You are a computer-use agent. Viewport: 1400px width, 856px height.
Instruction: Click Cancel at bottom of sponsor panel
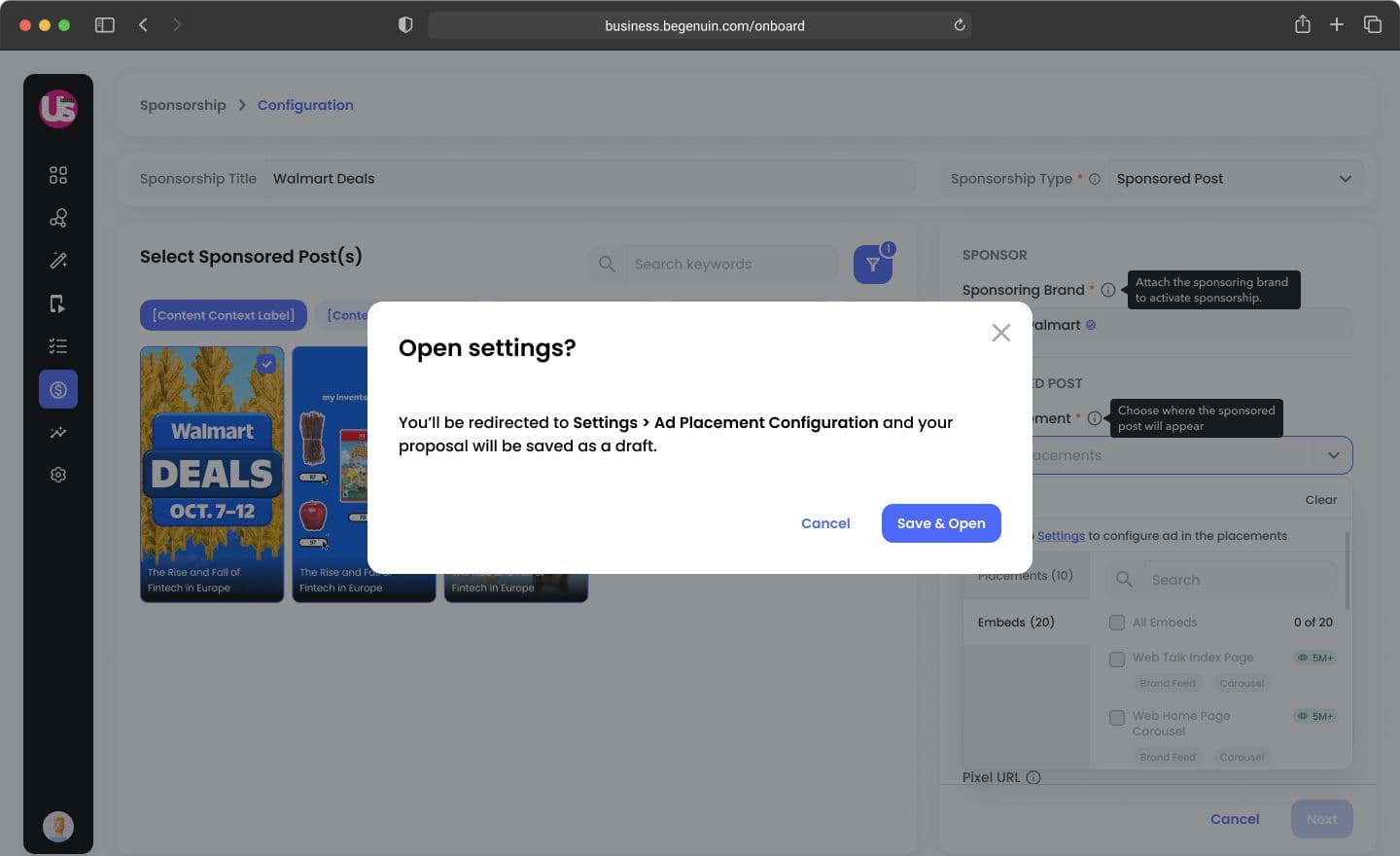point(1235,819)
